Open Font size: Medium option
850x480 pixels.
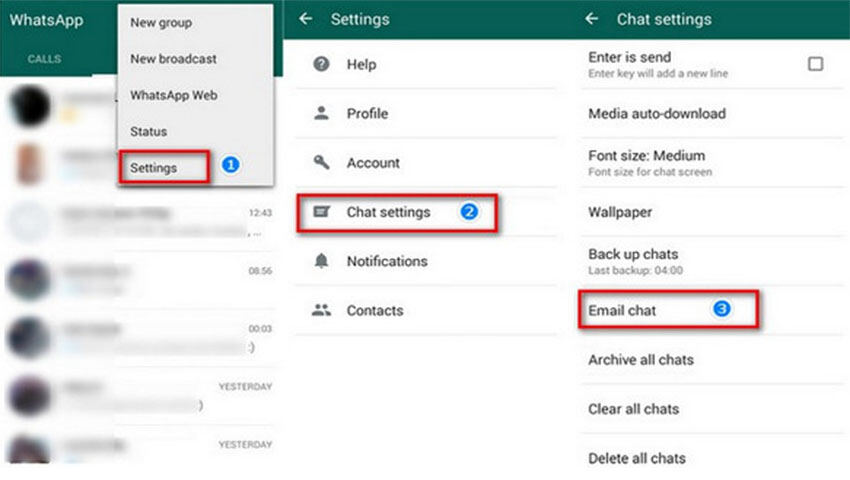[x=646, y=162]
